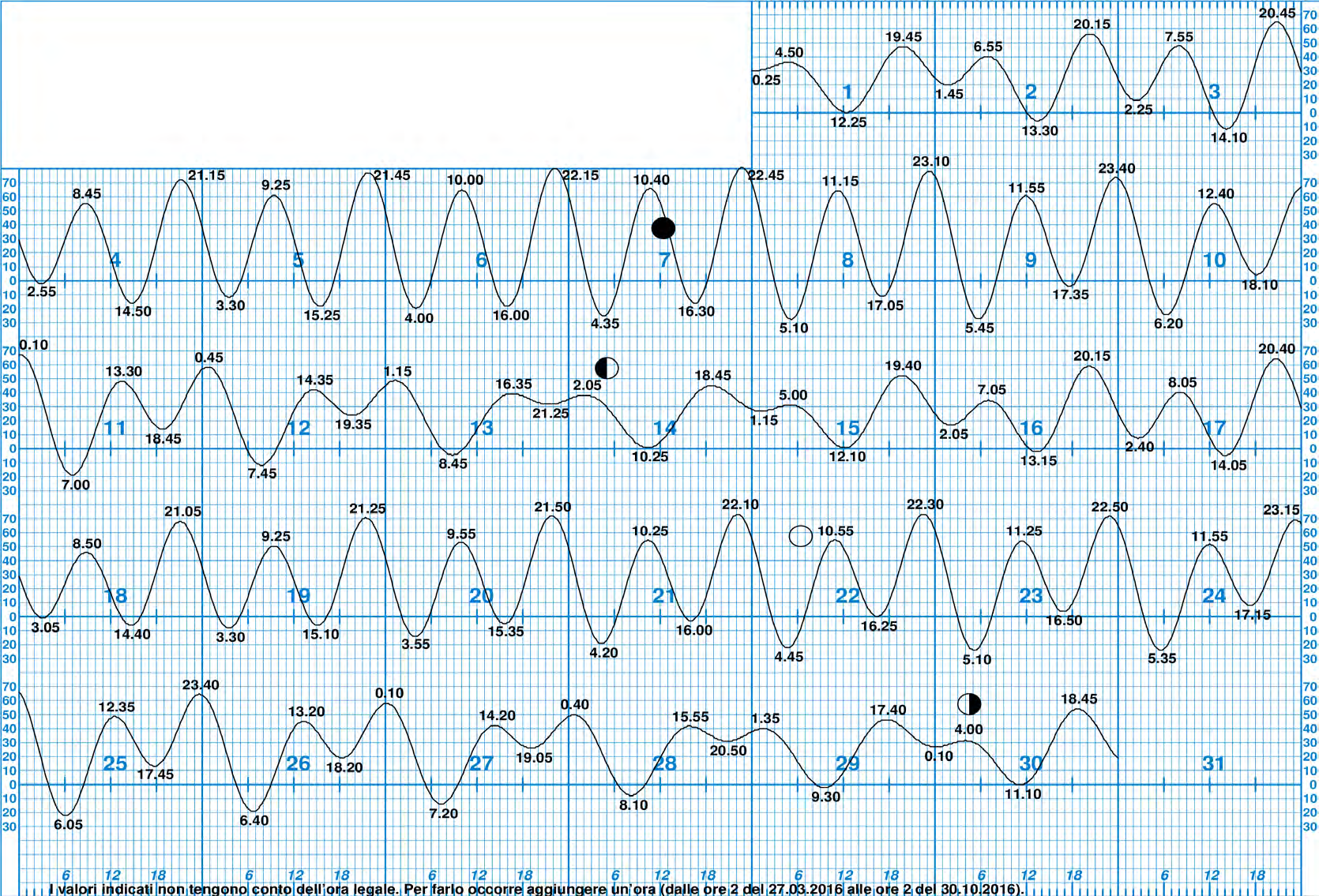Click the 6.20 low tide time label
The width and height of the screenshot is (1319, 896).
[1169, 323]
